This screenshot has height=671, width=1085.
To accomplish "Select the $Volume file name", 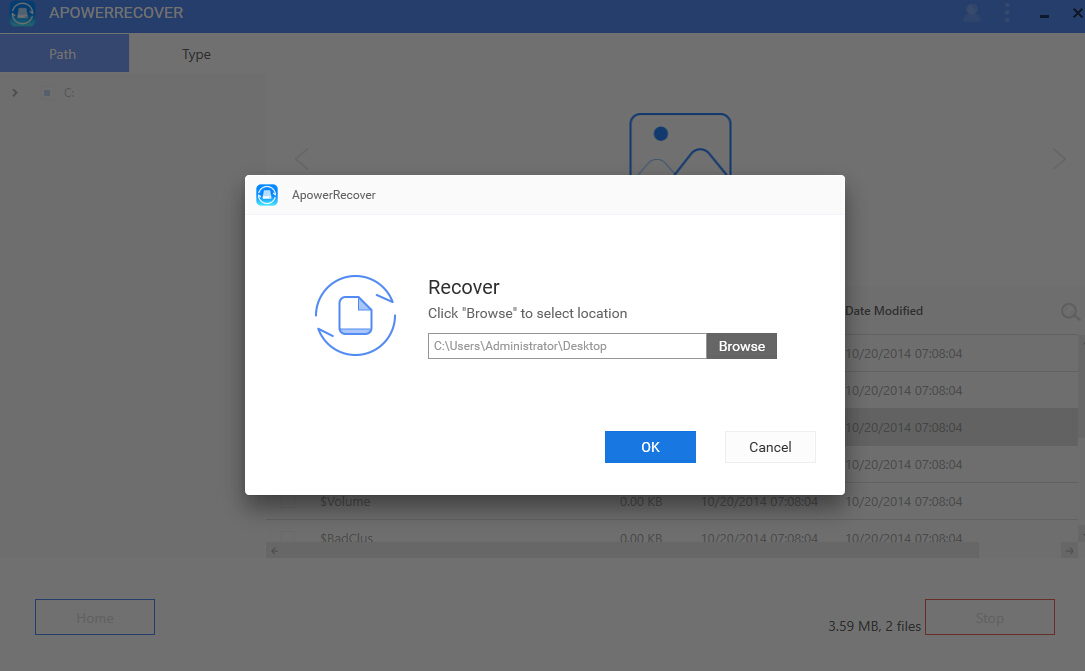I will coord(345,502).
